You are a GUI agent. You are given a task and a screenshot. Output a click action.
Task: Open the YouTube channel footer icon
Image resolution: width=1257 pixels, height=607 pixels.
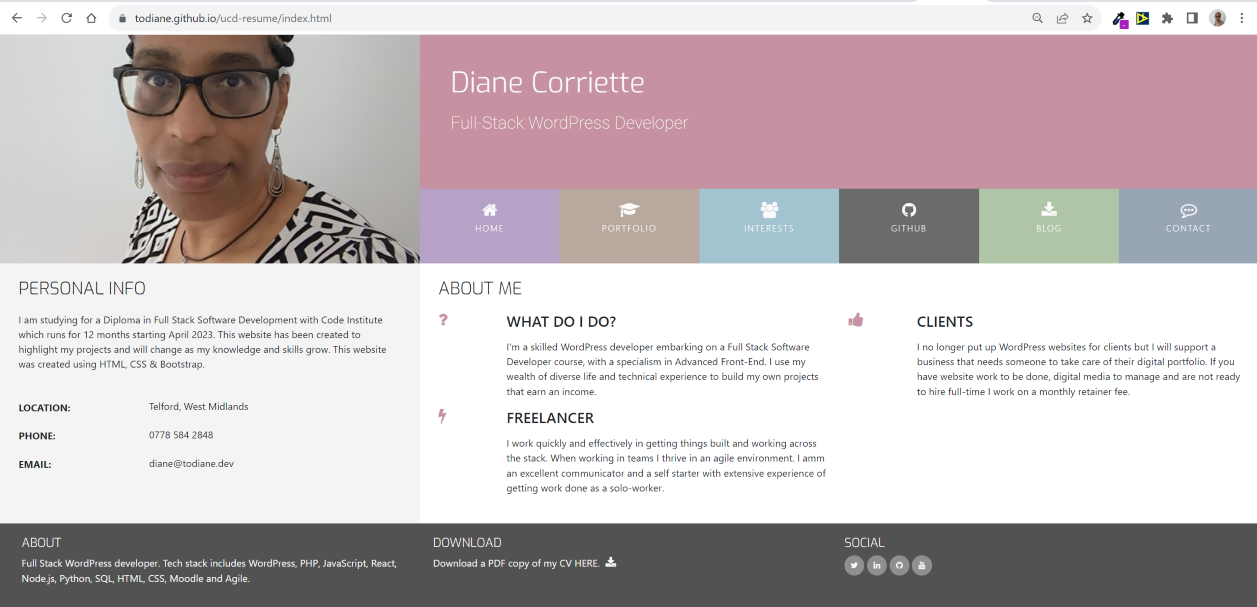click(x=921, y=565)
